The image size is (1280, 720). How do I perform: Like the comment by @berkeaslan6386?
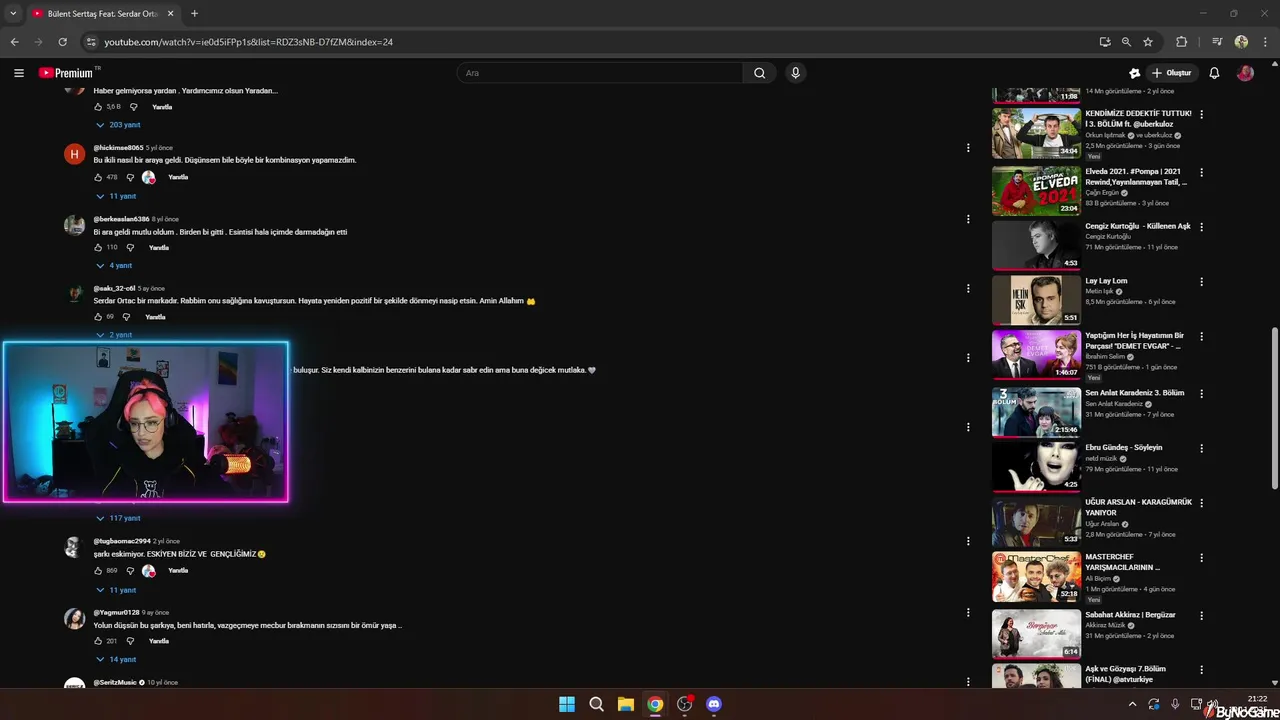[98, 247]
